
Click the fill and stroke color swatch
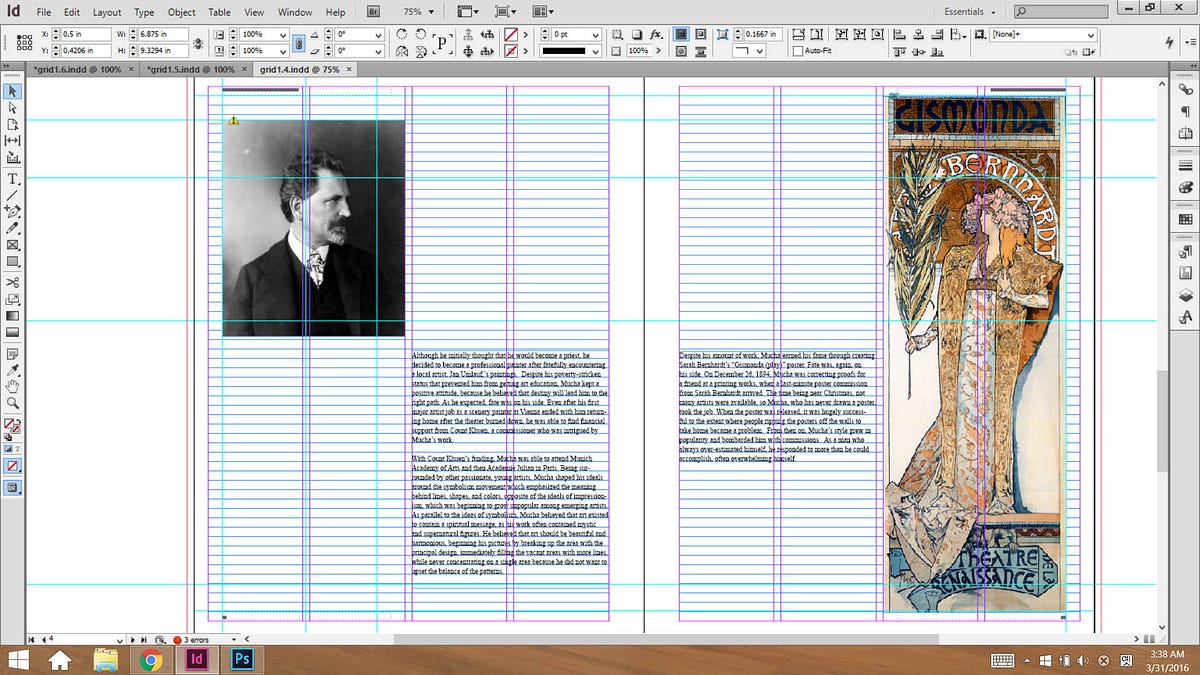point(14,427)
